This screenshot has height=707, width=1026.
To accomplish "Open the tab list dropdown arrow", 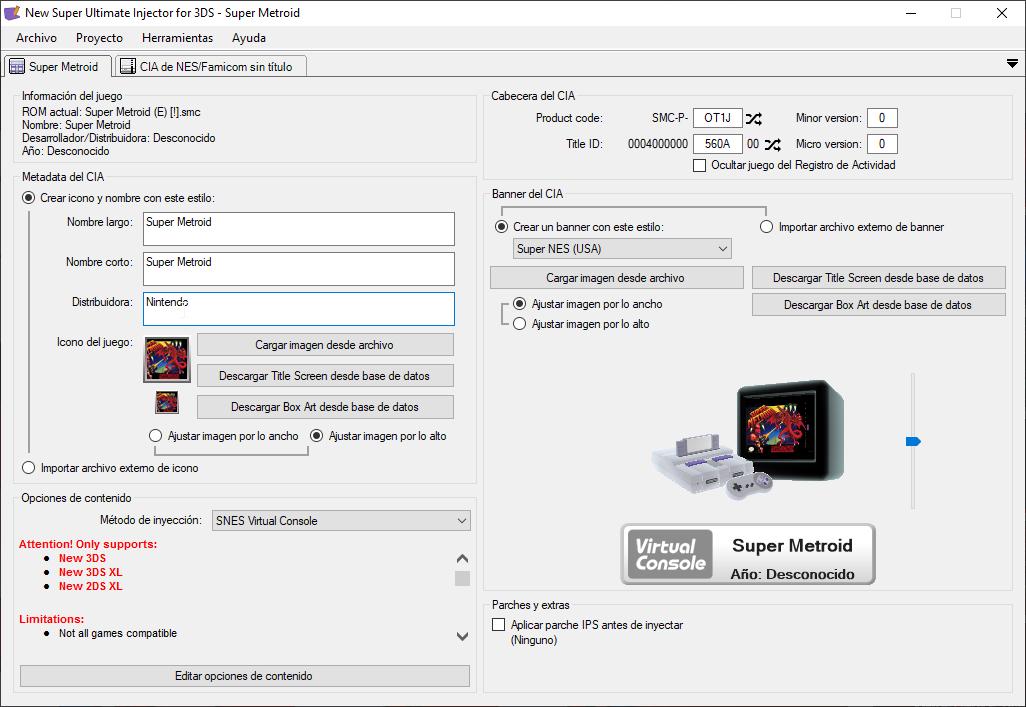I will [1012, 63].
